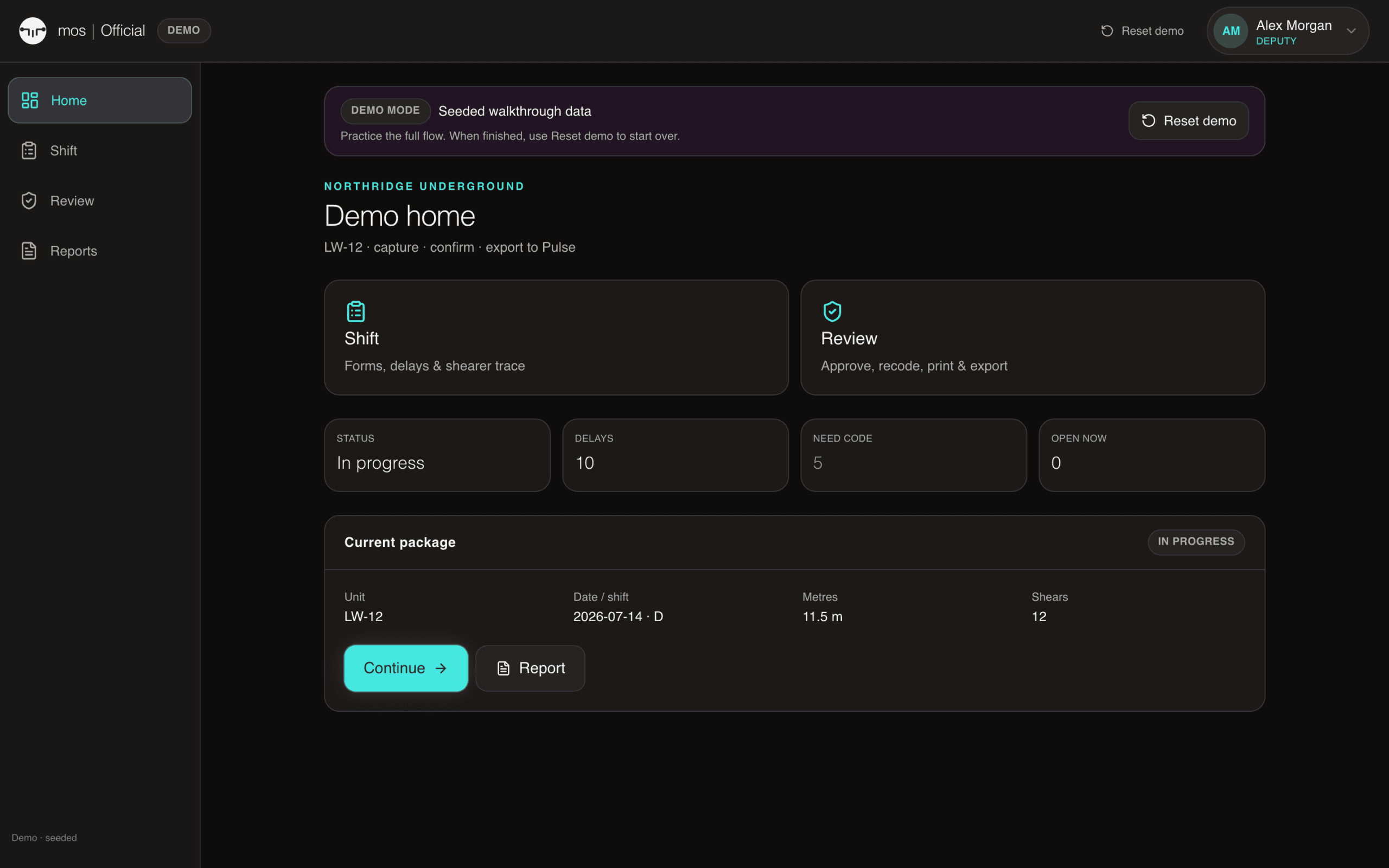Click the NORTHRIDGE UNDERGROUND heading

pyautogui.click(x=424, y=187)
